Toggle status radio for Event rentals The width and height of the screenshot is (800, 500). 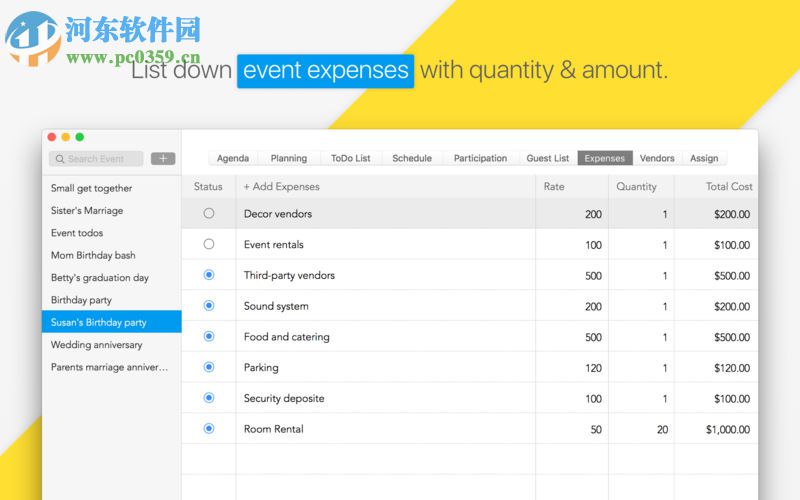[209, 244]
